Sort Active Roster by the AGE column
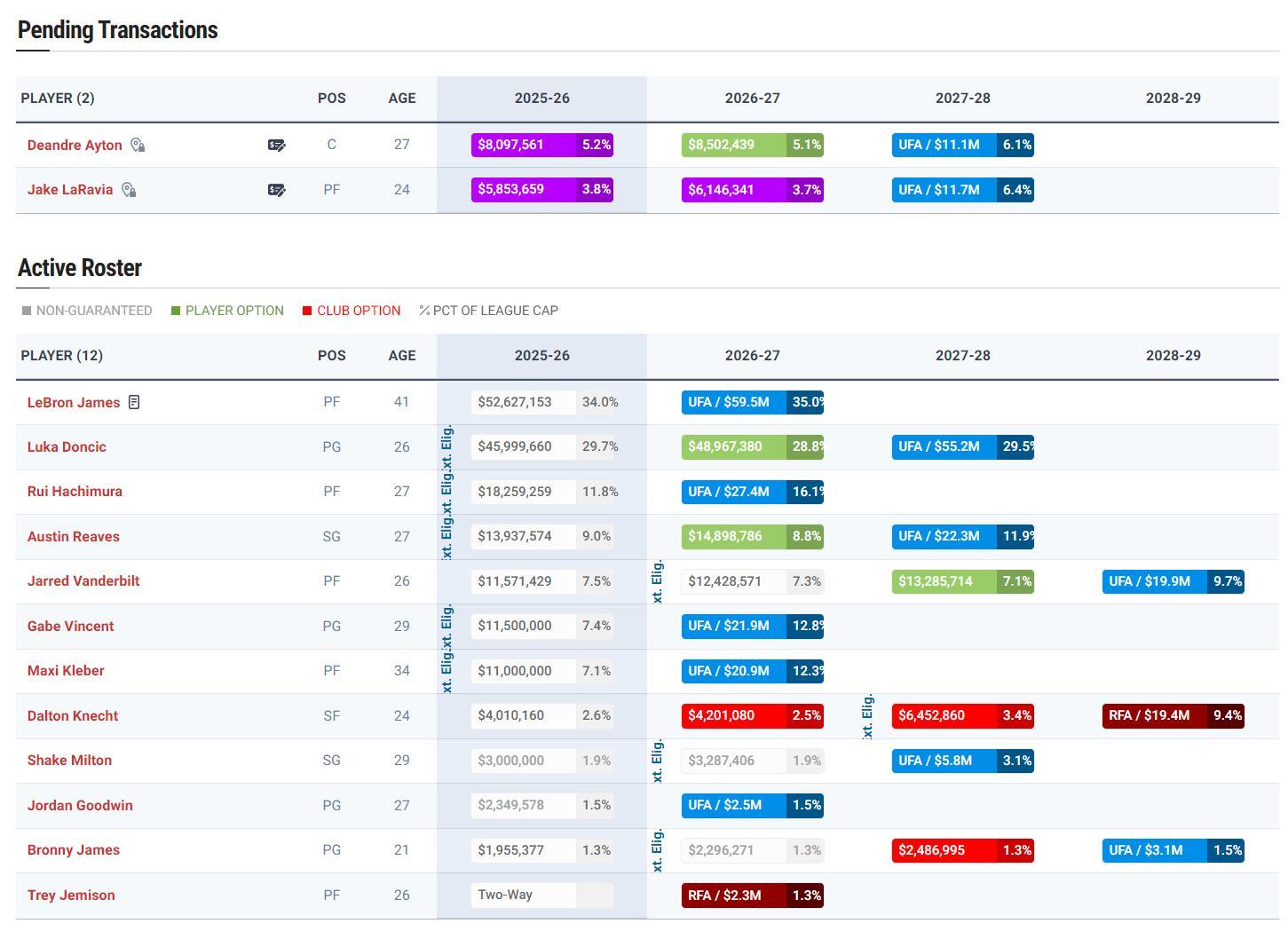This screenshot has height=939, width=1288. [401, 356]
